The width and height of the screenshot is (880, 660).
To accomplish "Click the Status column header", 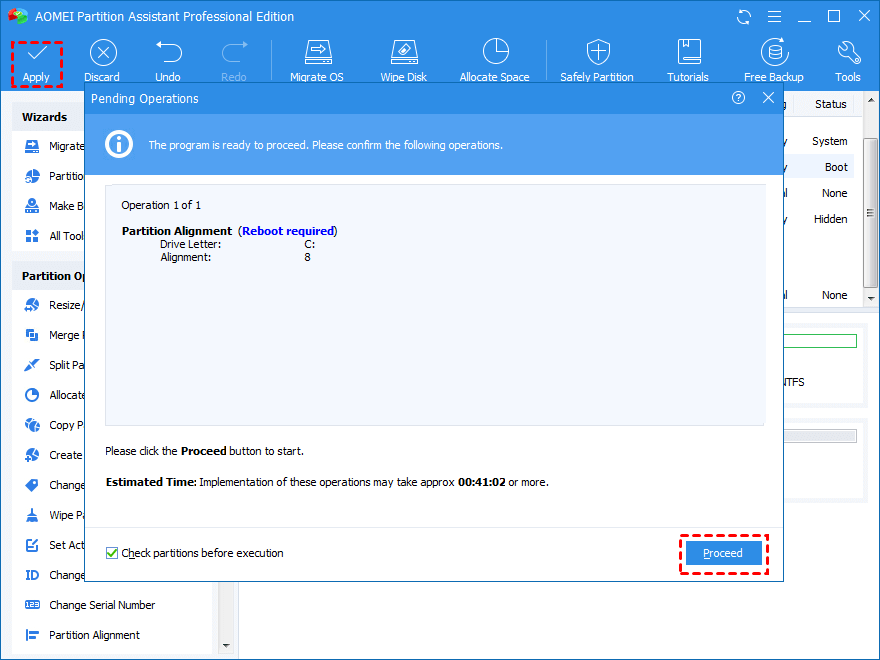I will pyautogui.click(x=831, y=104).
